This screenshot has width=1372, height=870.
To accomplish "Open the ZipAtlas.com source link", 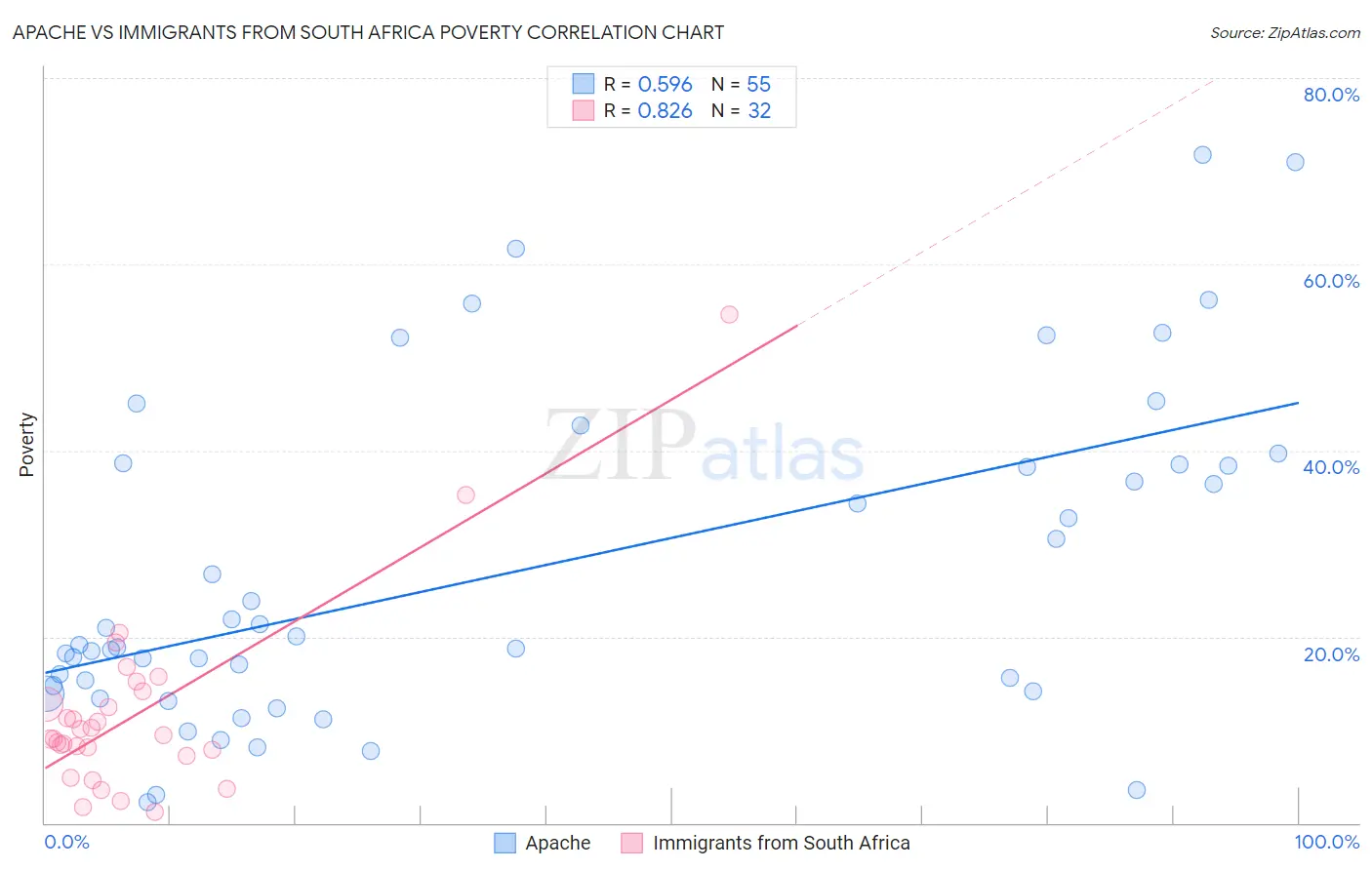I will click(x=1285, y=32).
